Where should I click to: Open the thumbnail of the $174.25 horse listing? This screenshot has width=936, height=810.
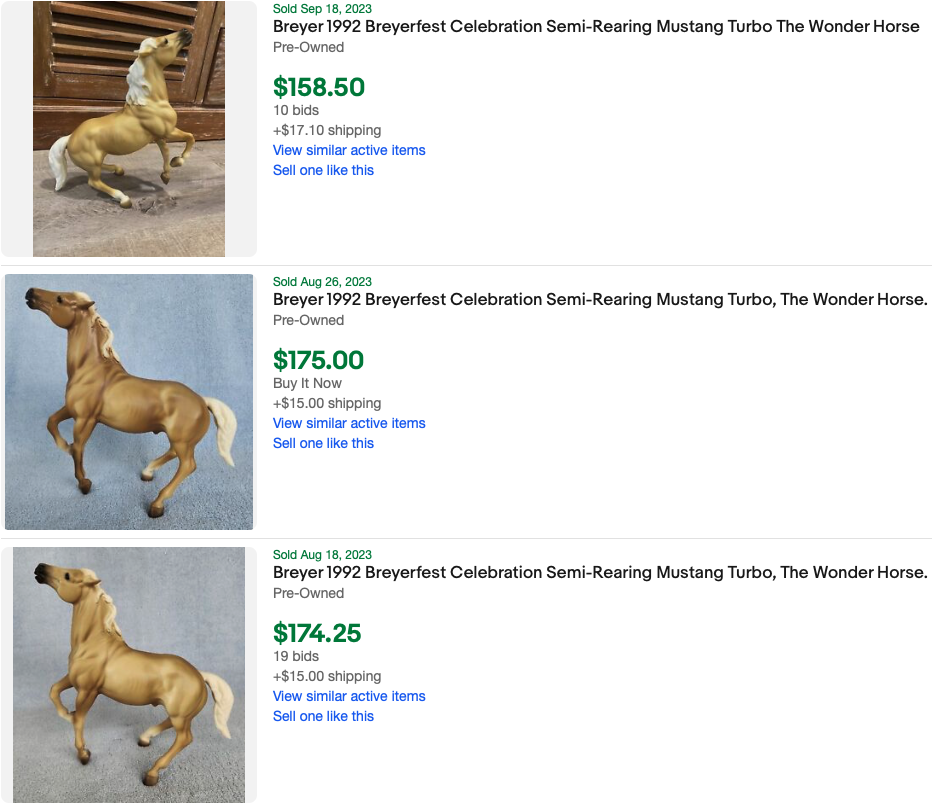pyautogui.click(x=129, y=675)
